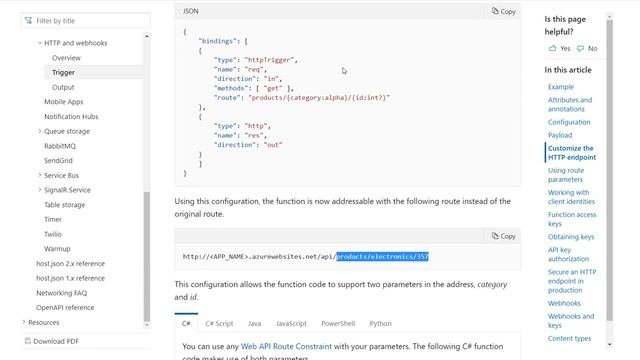Copy the JSON code block
The height and width of the screenshot is (360, 640).
[x=503, y=11]
